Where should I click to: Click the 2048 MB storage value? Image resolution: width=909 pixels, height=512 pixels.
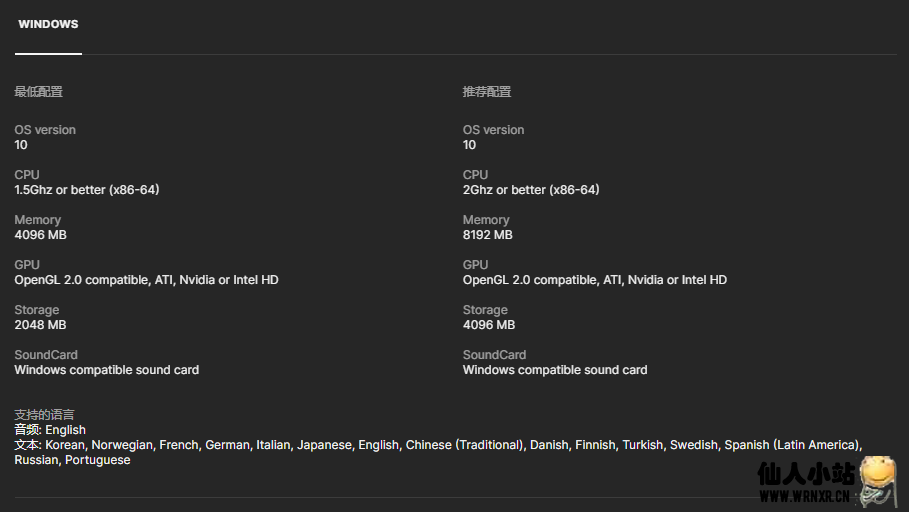coord(40,325)
